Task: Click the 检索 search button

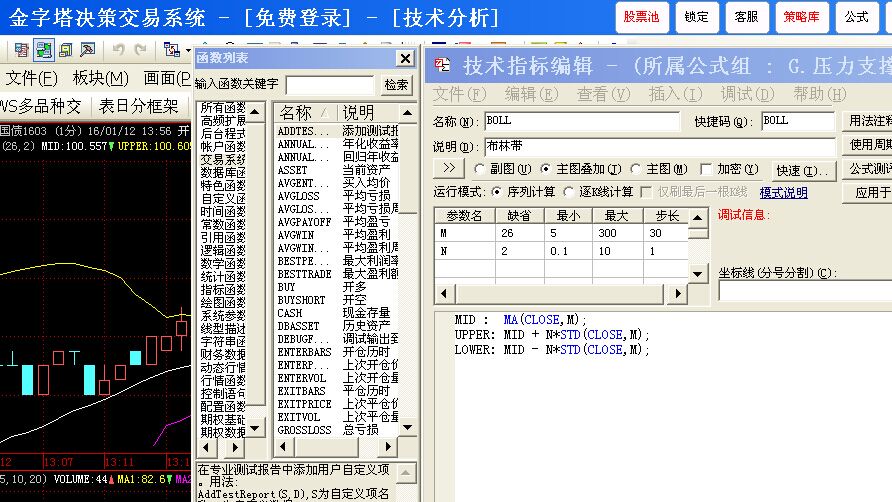Action: [x=396, y=85]
